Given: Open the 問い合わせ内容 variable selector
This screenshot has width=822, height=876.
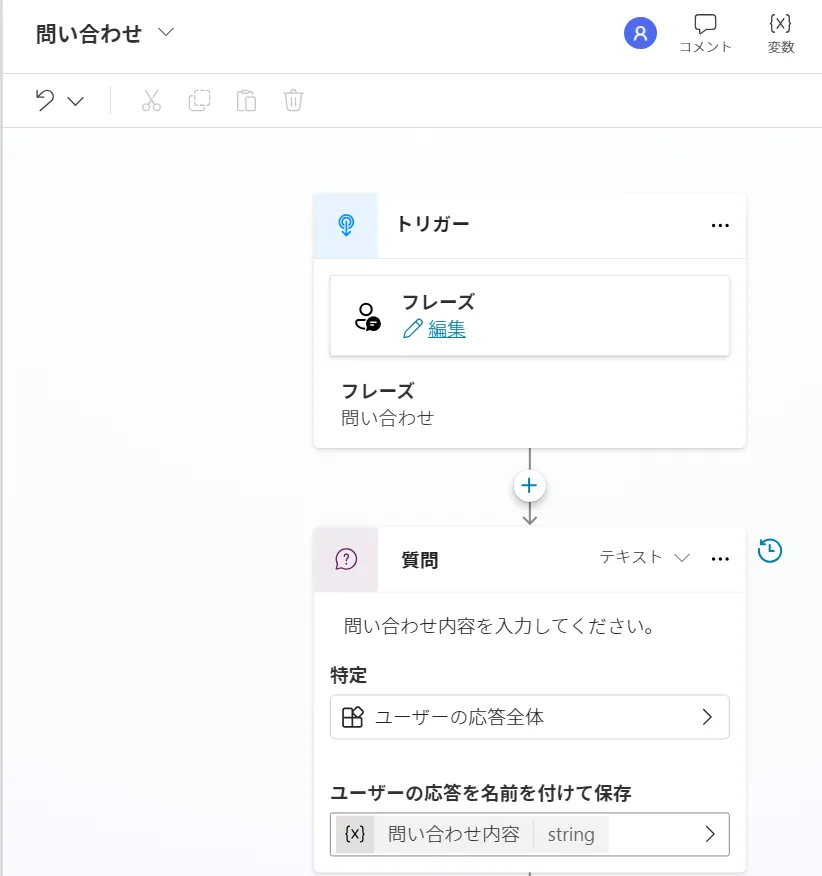Looking at the screenshot, I should [529, 834].
